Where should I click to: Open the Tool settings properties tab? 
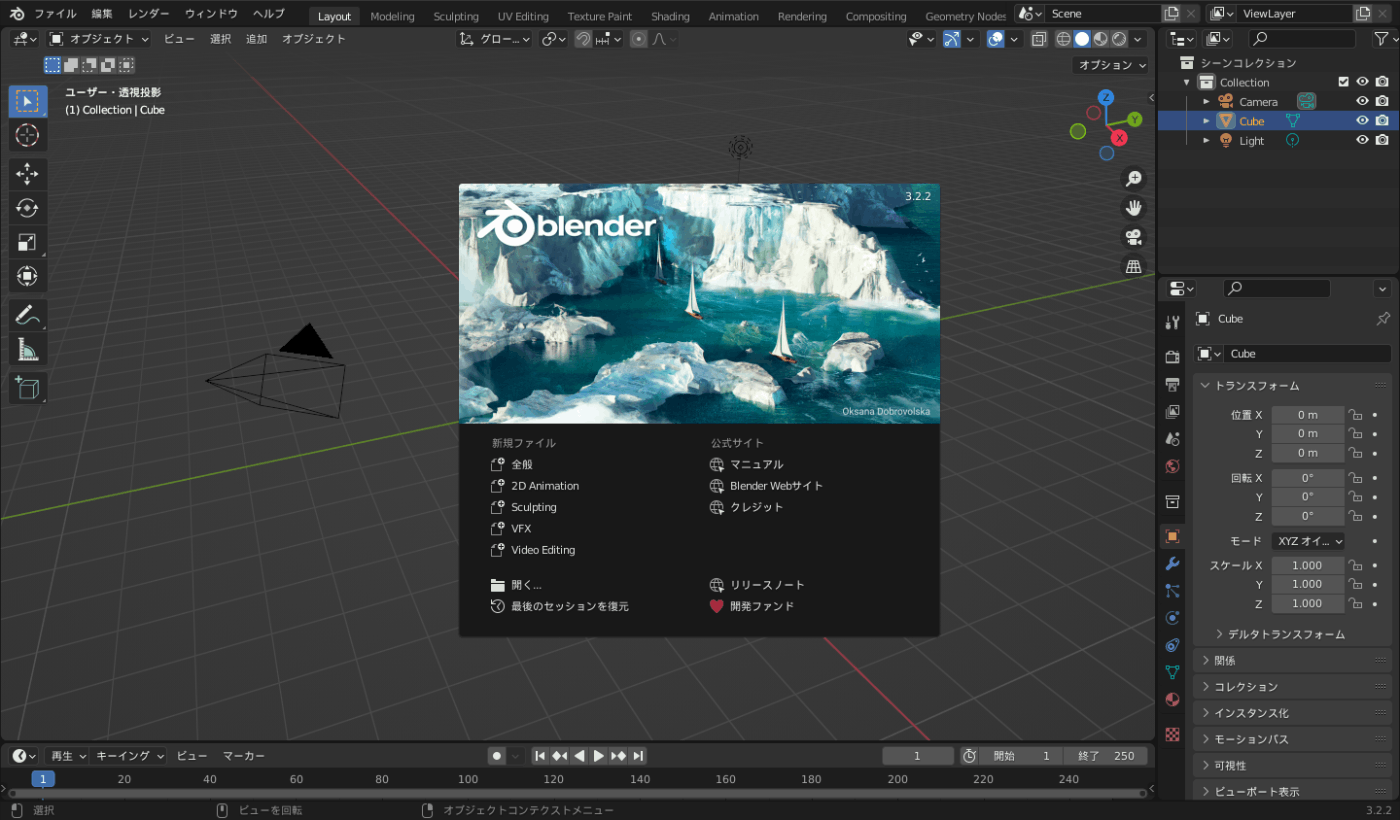(x=1173, y=322)
